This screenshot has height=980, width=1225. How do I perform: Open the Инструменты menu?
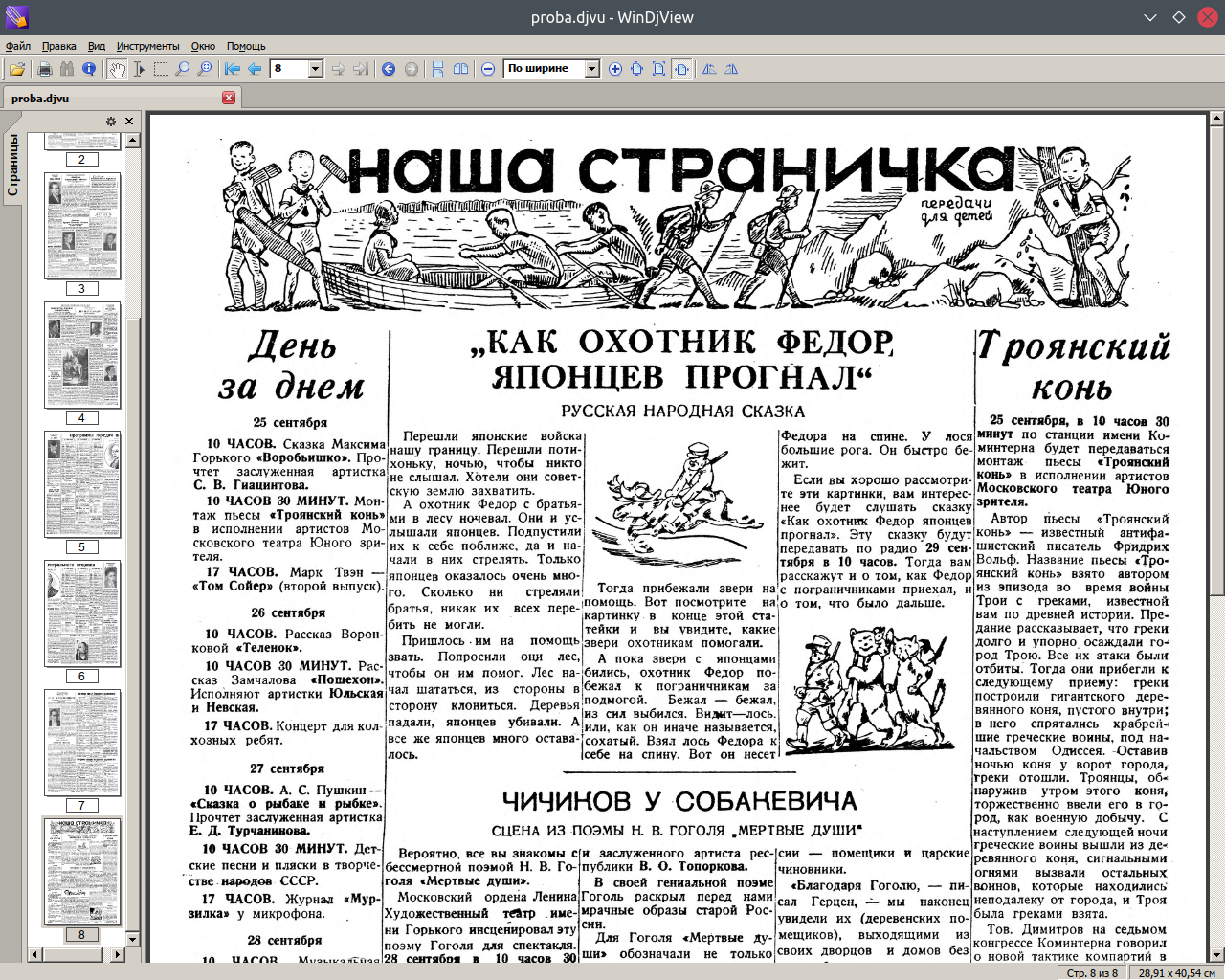click(148, 46)
